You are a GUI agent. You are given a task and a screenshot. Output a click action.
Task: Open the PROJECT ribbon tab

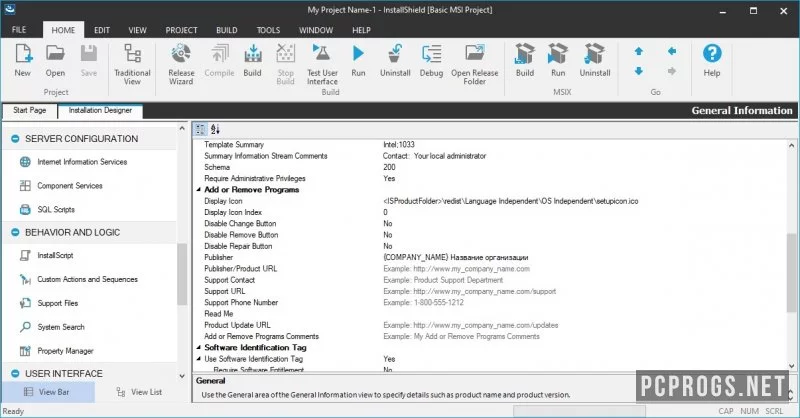(x=181, y=30)
